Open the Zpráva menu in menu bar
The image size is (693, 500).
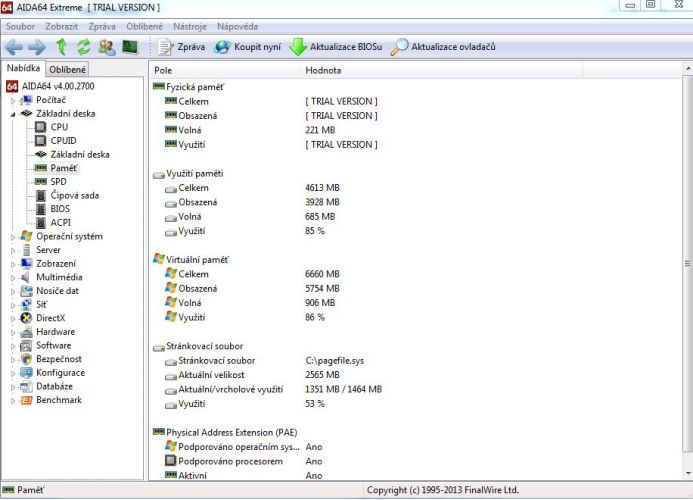102,27
